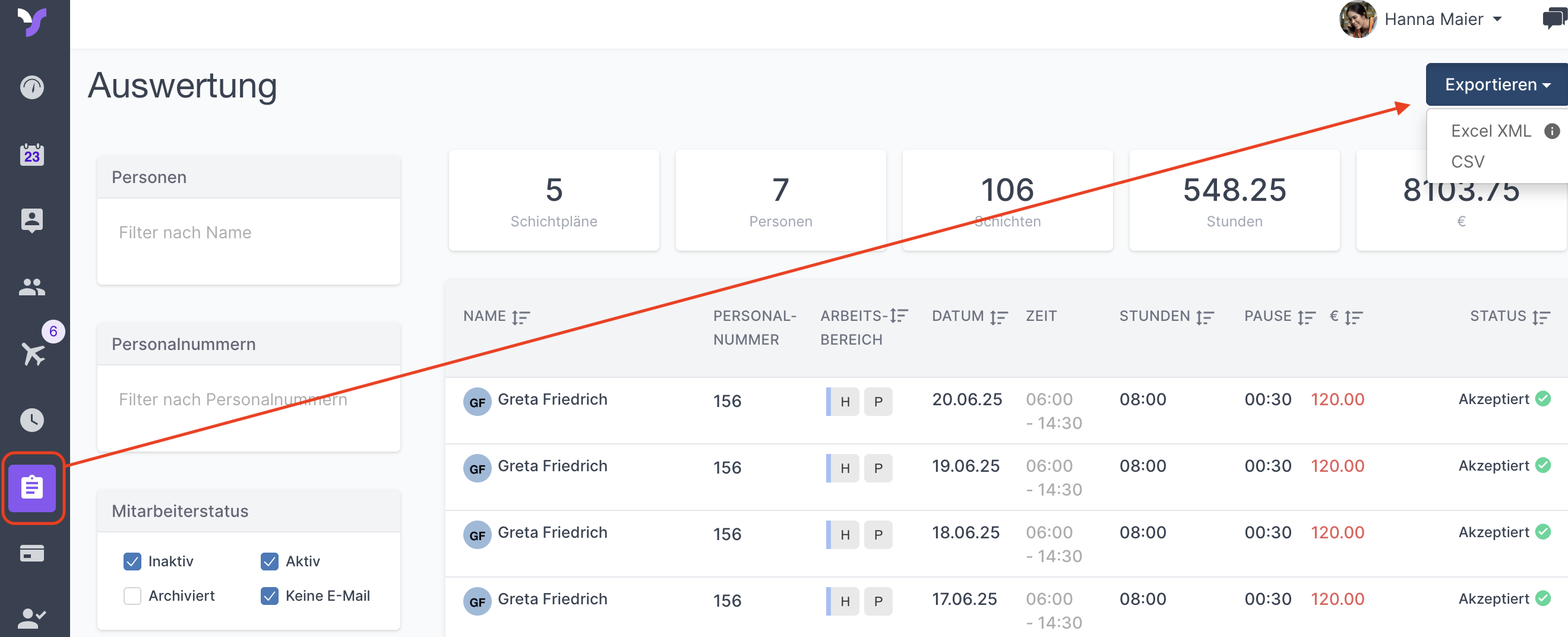Sort table by STUNDEN column
Screen dimensions: 1568x637
pyautogui.click(x=1205, y=317)
